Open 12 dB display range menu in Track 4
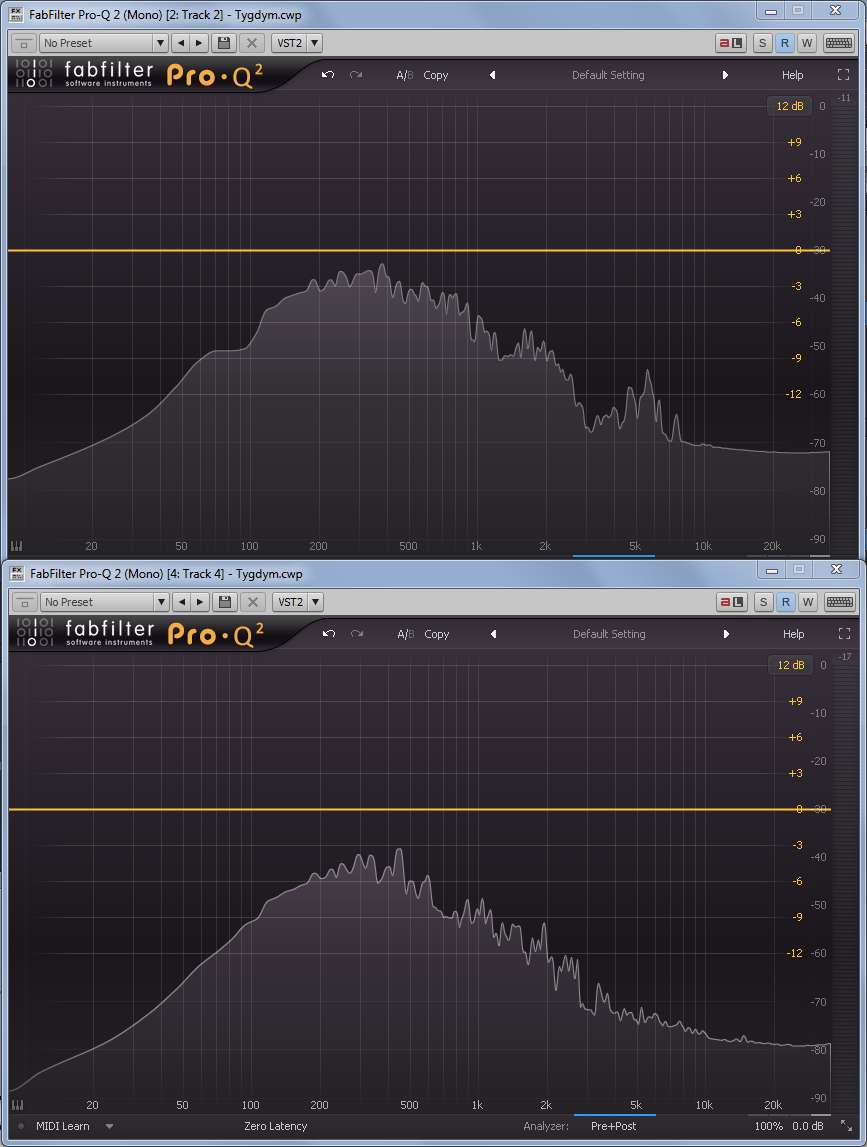 (x=790, y=665)
